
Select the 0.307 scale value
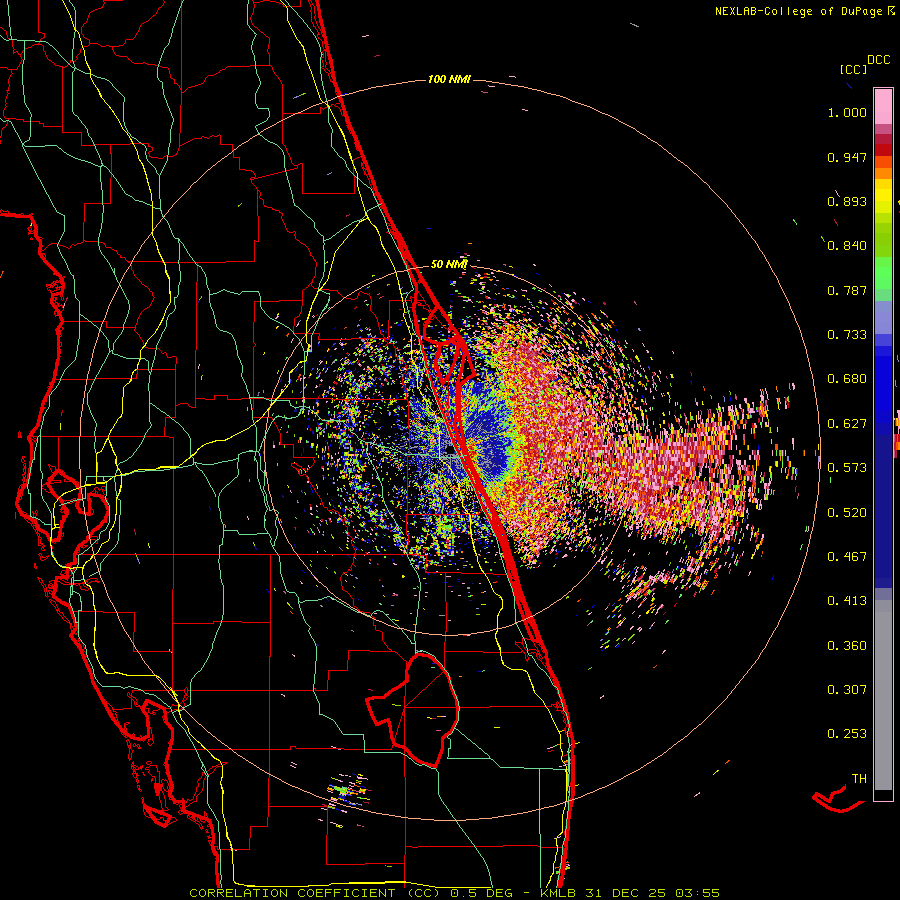[847, 689]
